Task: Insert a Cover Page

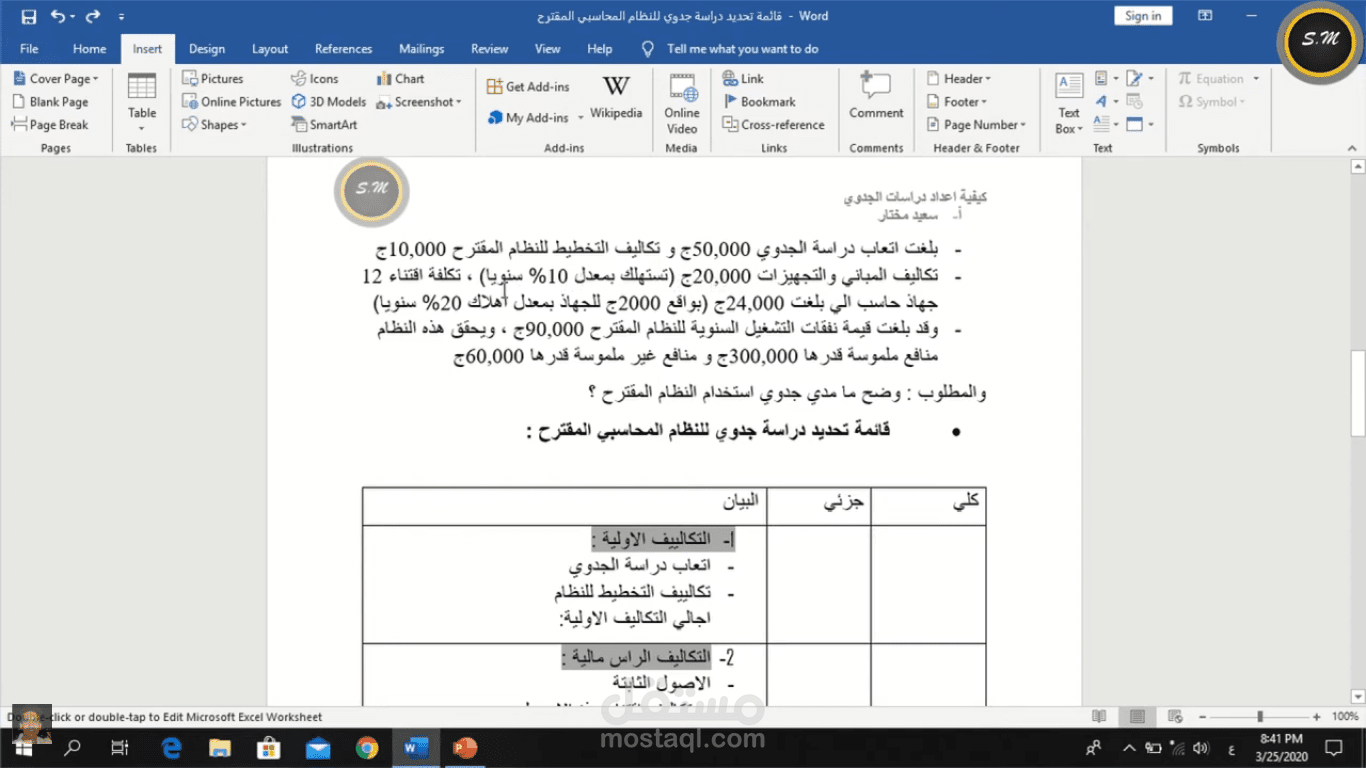Action: pos(56,79)
